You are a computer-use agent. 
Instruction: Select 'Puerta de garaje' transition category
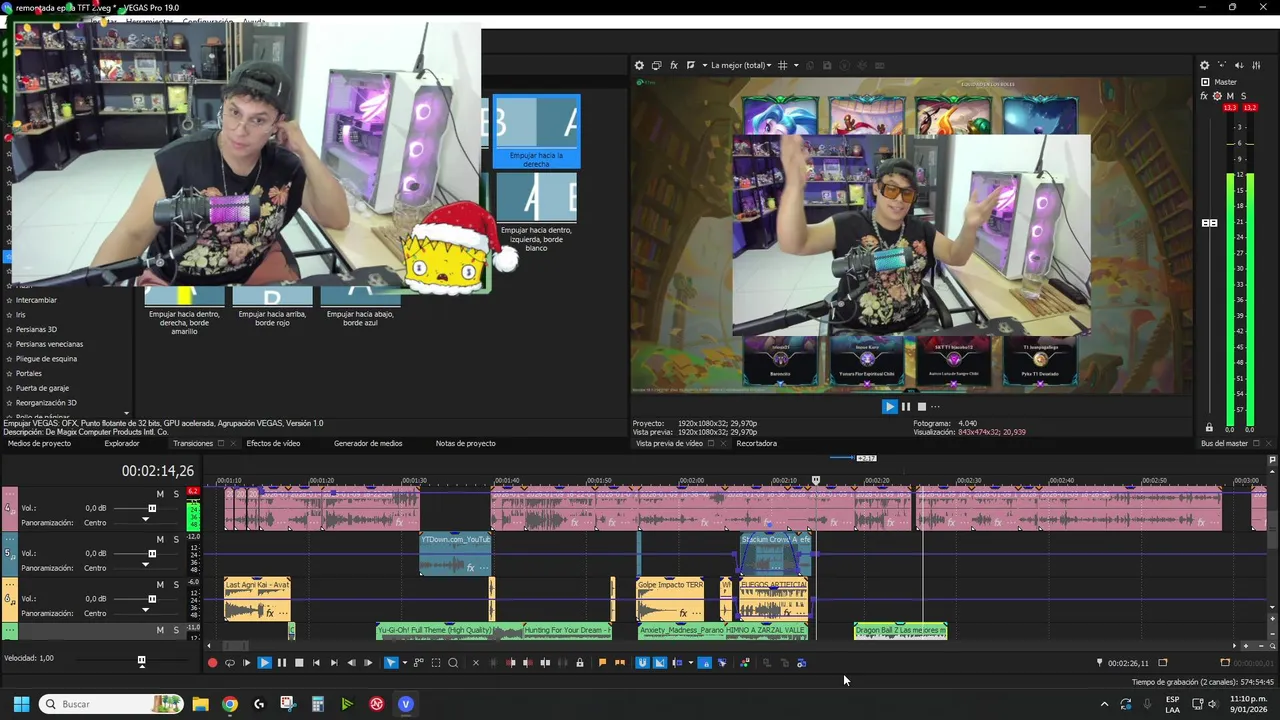click(42, 388)
